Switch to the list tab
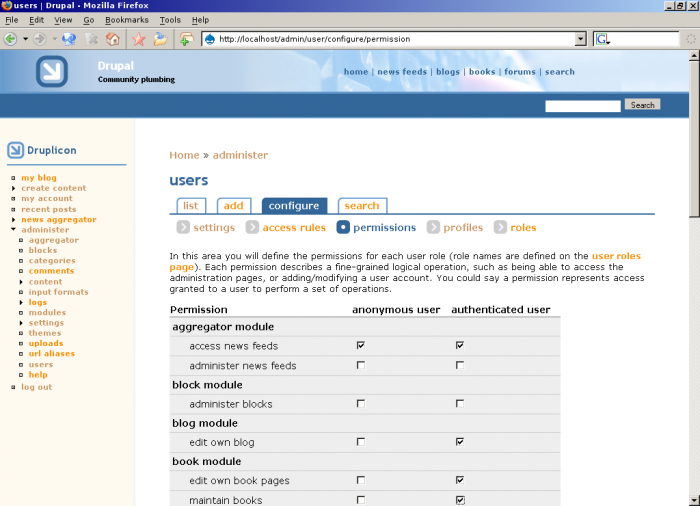700x506 pixels. tap(191, 206)
